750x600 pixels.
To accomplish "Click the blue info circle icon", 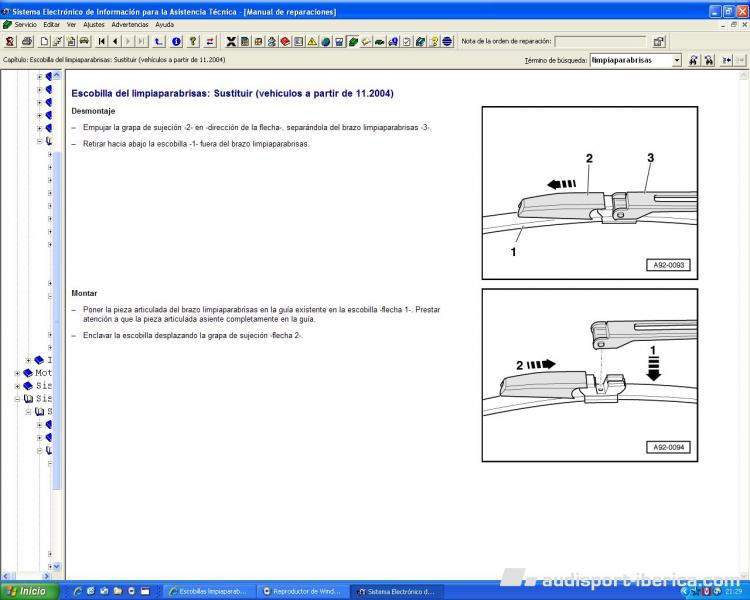I will pos(176,42).
